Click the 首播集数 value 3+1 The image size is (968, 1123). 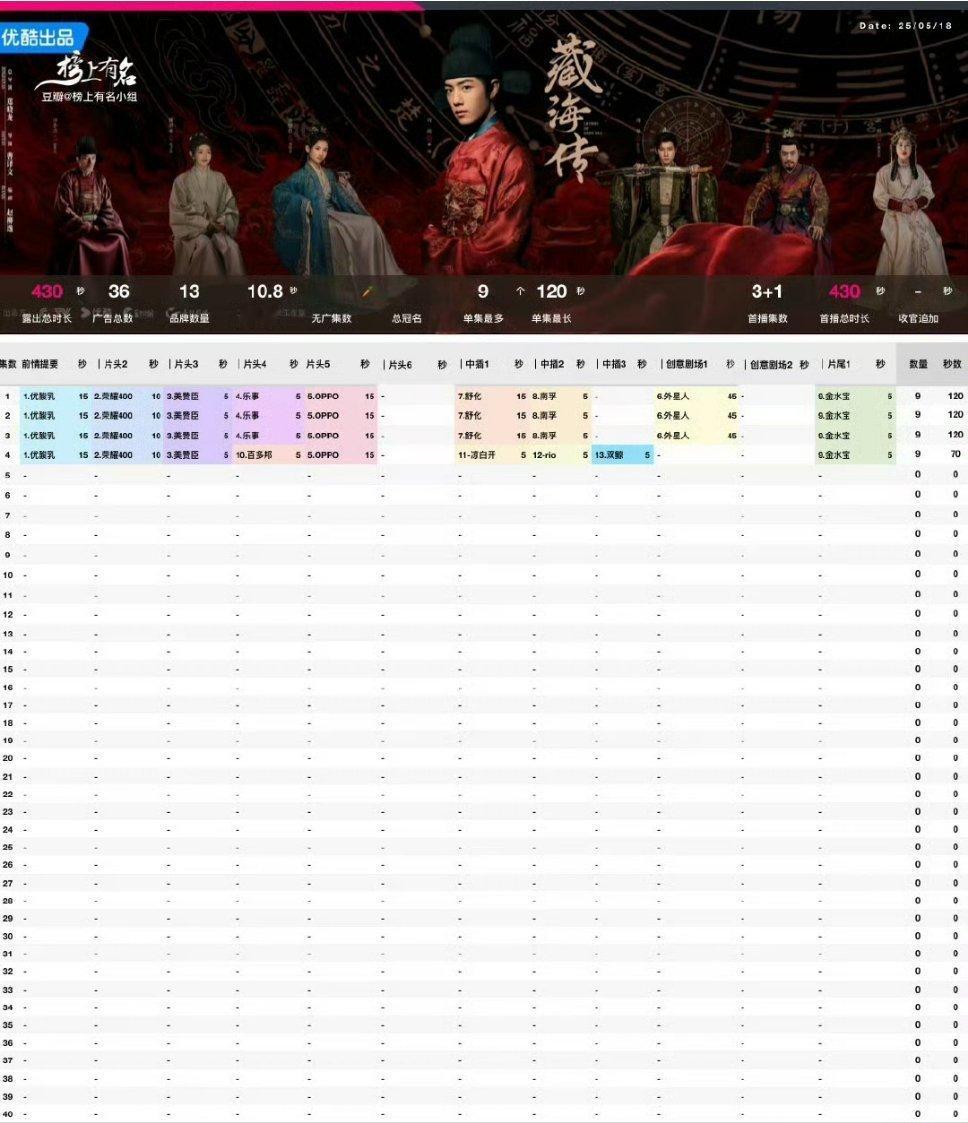click(767, 291)
